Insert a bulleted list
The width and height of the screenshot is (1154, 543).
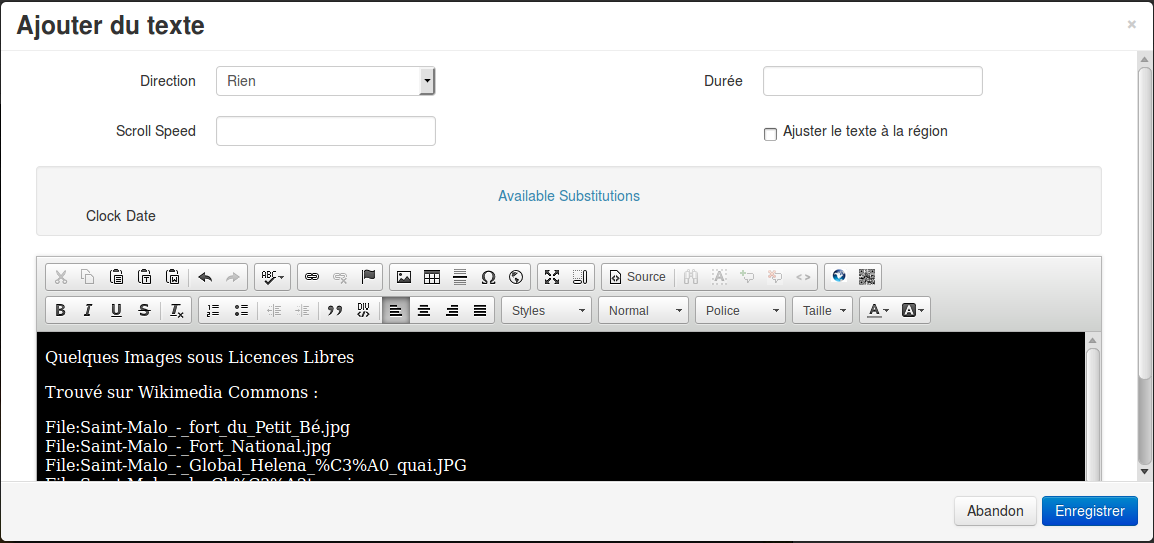[x=240, y=310]
